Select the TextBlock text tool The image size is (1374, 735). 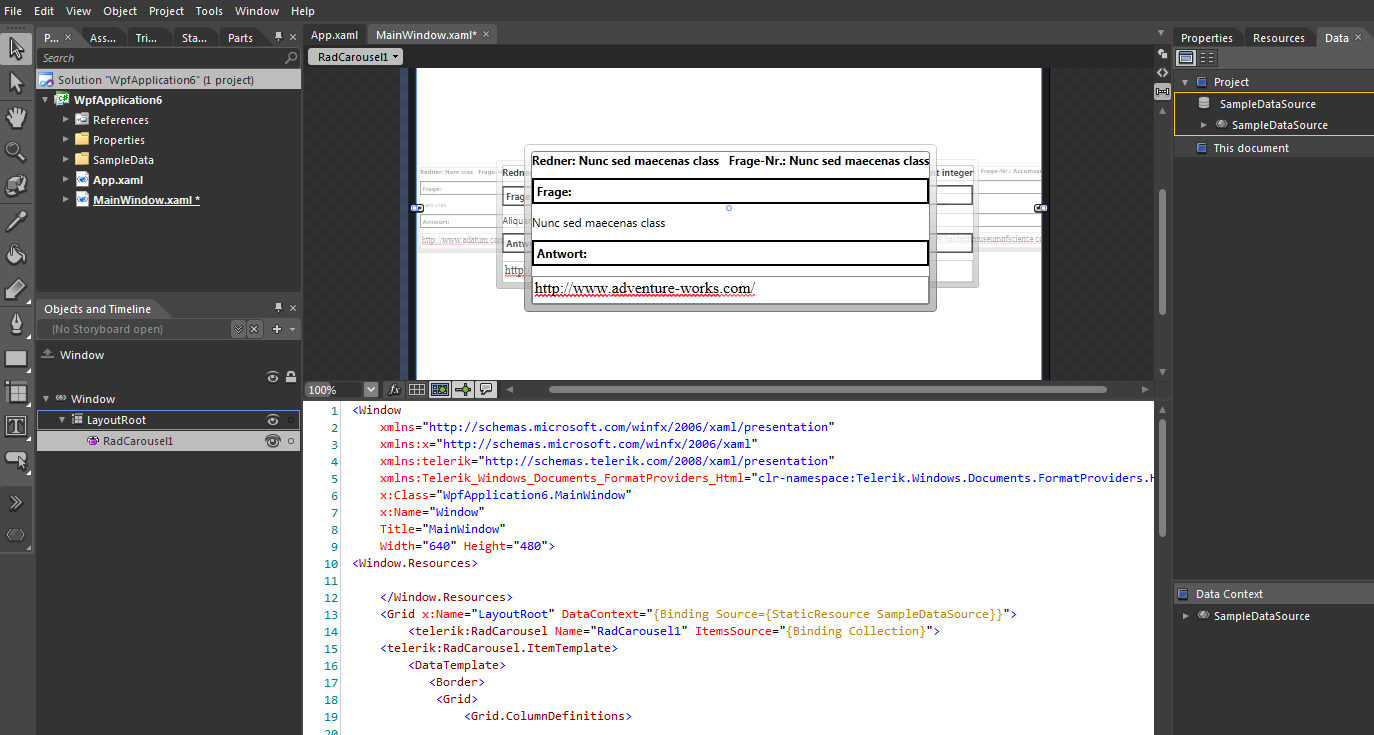click(x=16, y=426)
